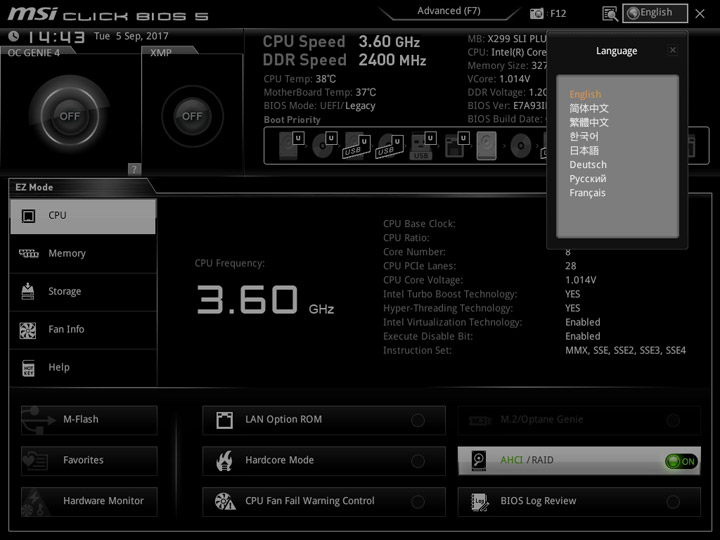This screenshot has width=720, height=540.
Task: Choose Français in the Language list
Action: pos(587,193)
